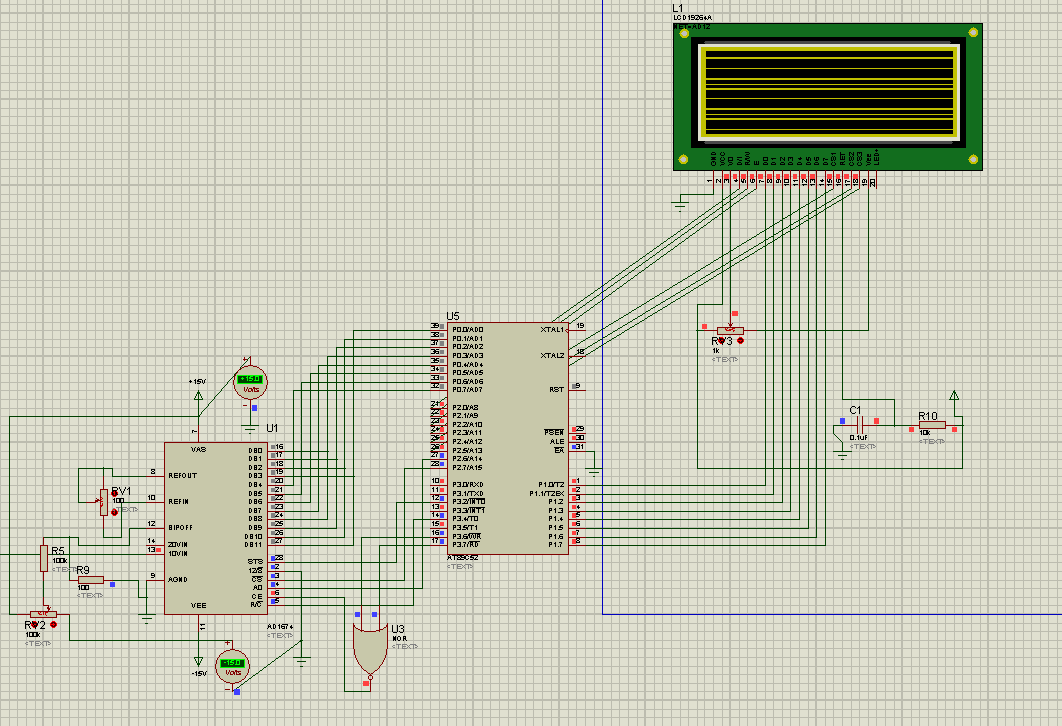The image size is (1062, 726).
Task: Click the 1k value under RV3
Action: [715, 351]
